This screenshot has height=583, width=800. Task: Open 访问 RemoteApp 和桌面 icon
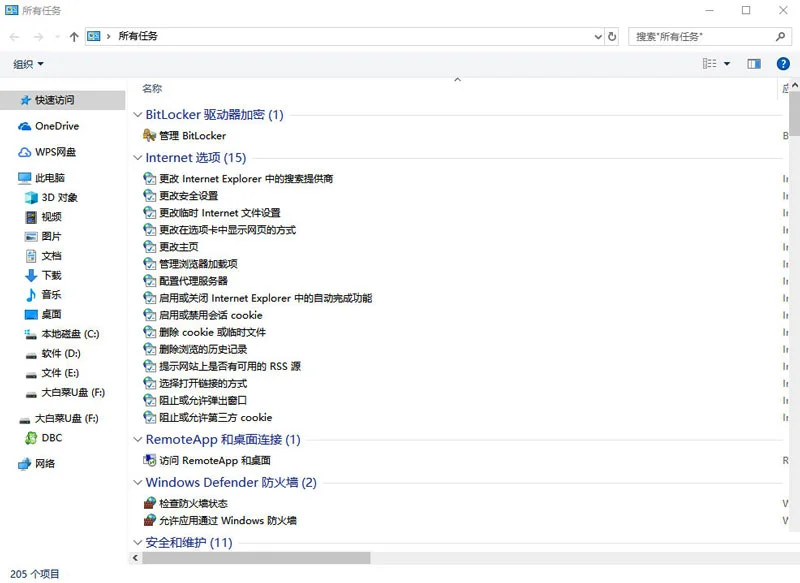[x=149, y=460]
